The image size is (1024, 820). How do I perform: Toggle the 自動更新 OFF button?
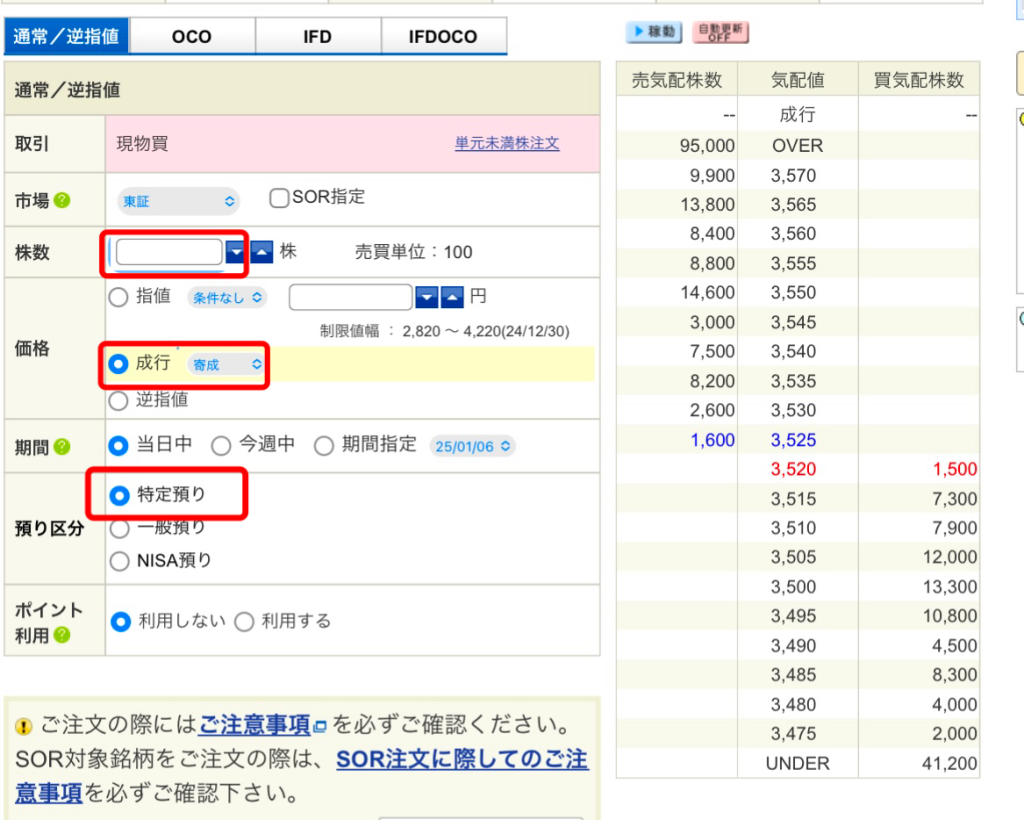720,32
